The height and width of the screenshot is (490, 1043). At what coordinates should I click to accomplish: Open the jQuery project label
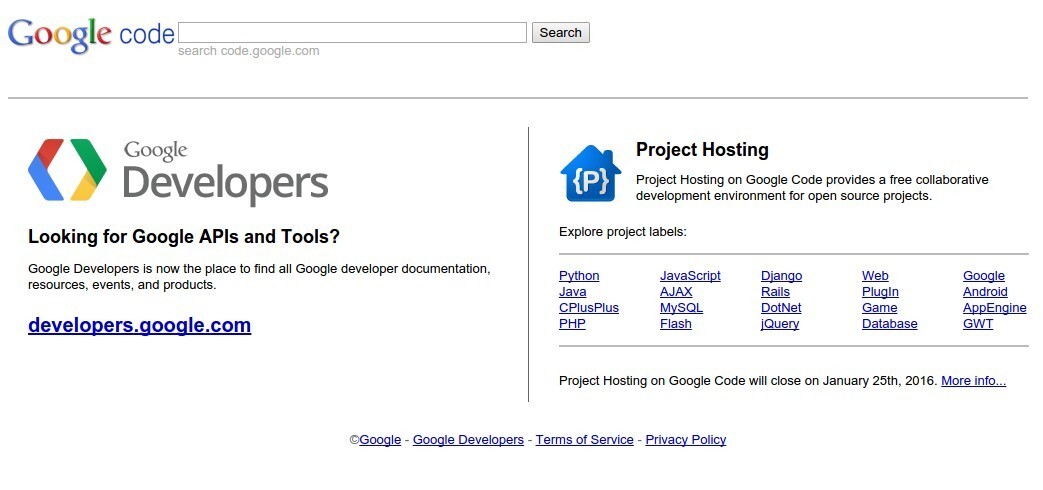click(780, 324)
